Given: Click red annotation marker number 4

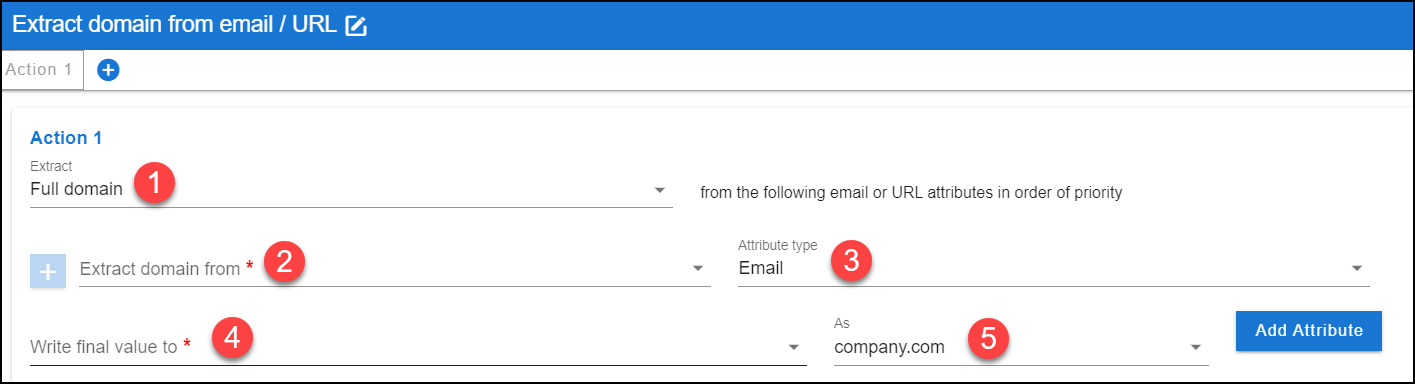Looking at the screenshot, I should [232, 339].
